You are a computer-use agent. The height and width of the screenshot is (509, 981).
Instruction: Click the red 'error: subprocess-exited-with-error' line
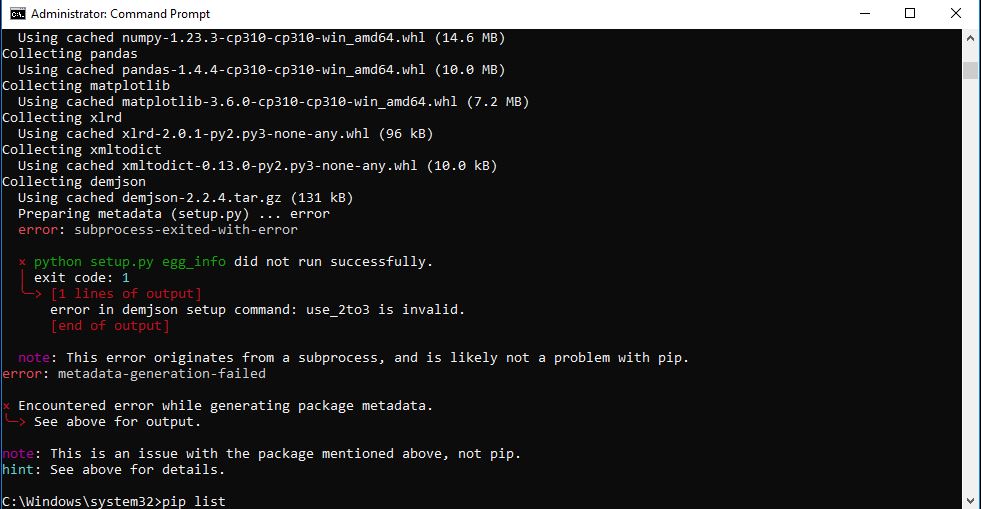158,229
